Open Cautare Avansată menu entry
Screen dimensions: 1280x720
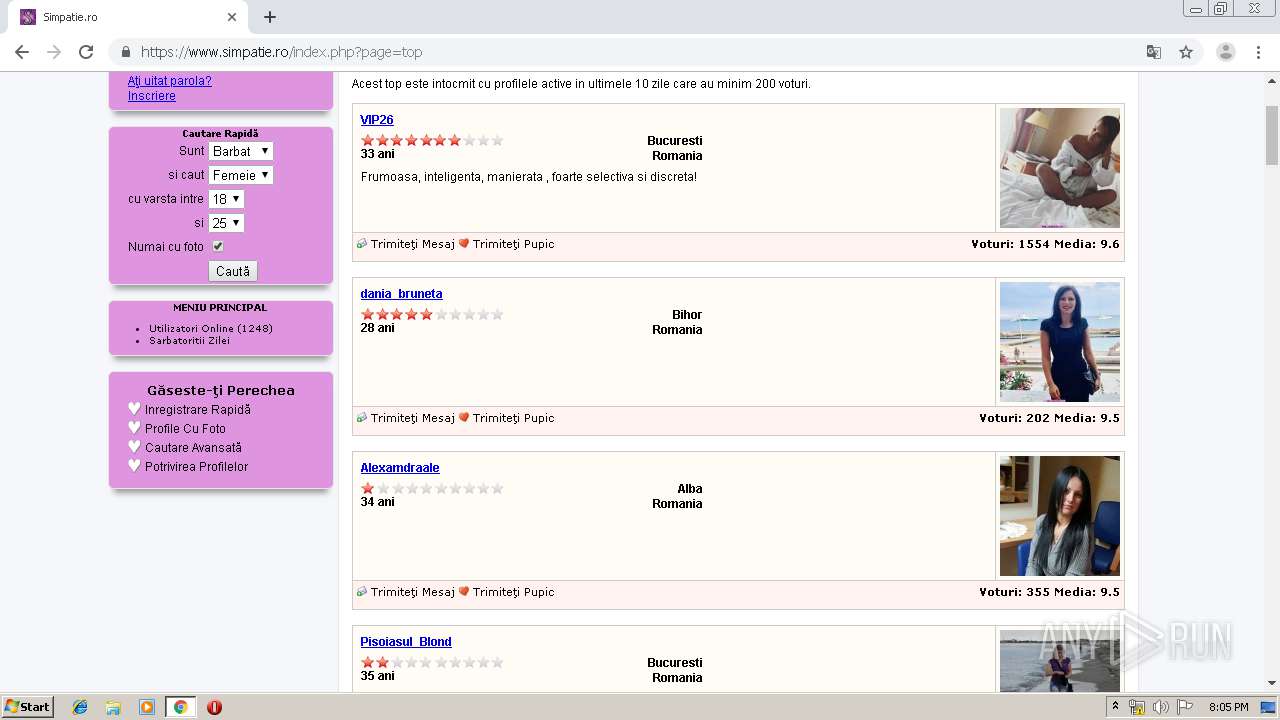coord(193,447)
